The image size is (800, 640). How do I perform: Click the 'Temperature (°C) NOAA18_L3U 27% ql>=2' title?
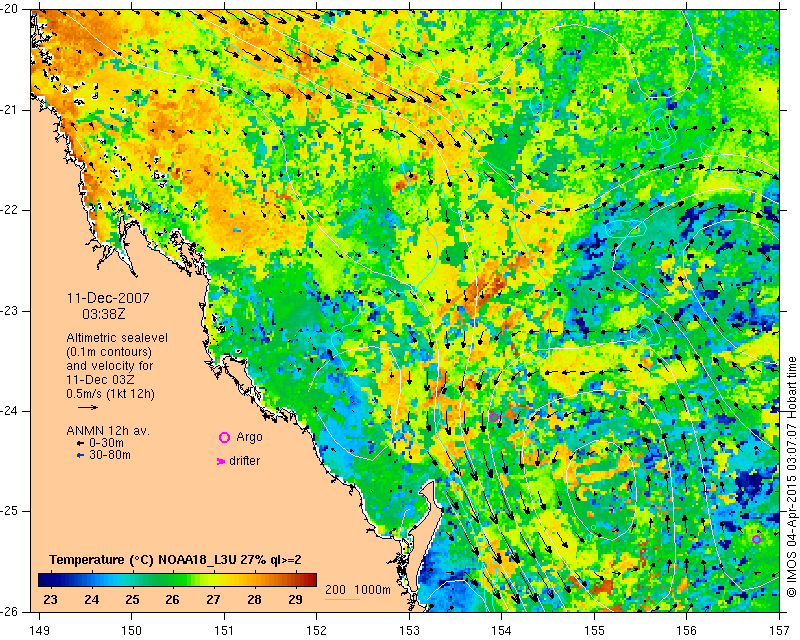176,560
